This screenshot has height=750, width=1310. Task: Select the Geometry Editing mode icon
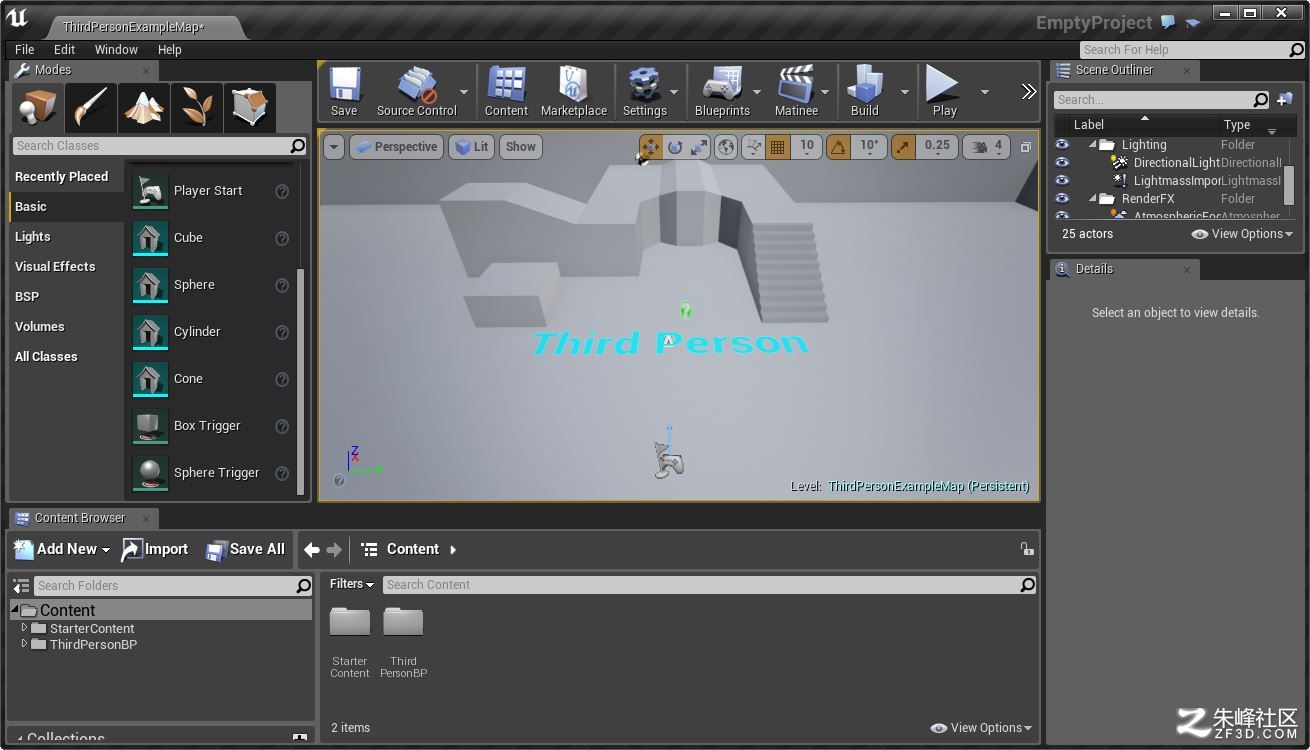(250, 108)
